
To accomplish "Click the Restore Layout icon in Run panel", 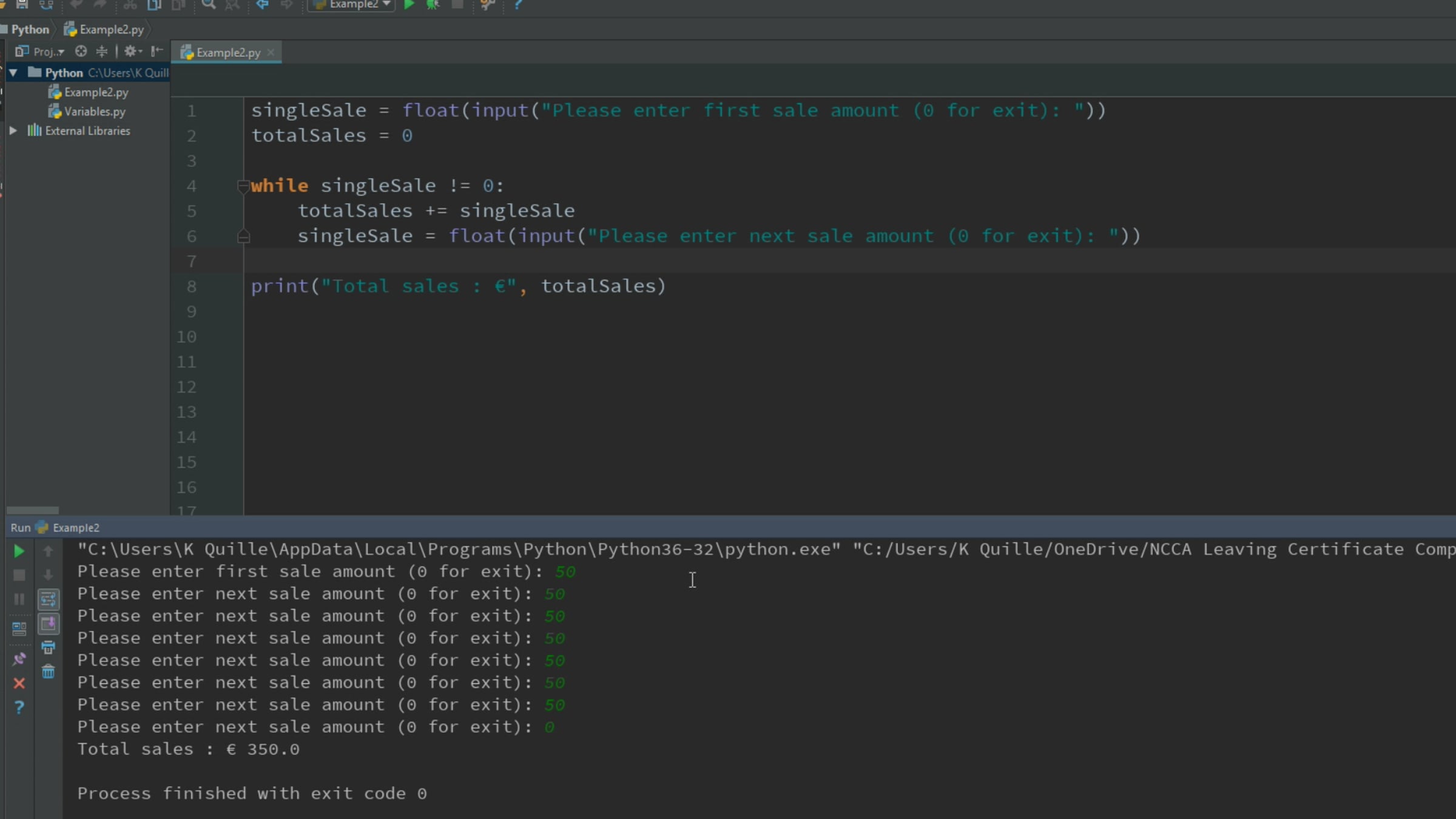I will 19,629.
